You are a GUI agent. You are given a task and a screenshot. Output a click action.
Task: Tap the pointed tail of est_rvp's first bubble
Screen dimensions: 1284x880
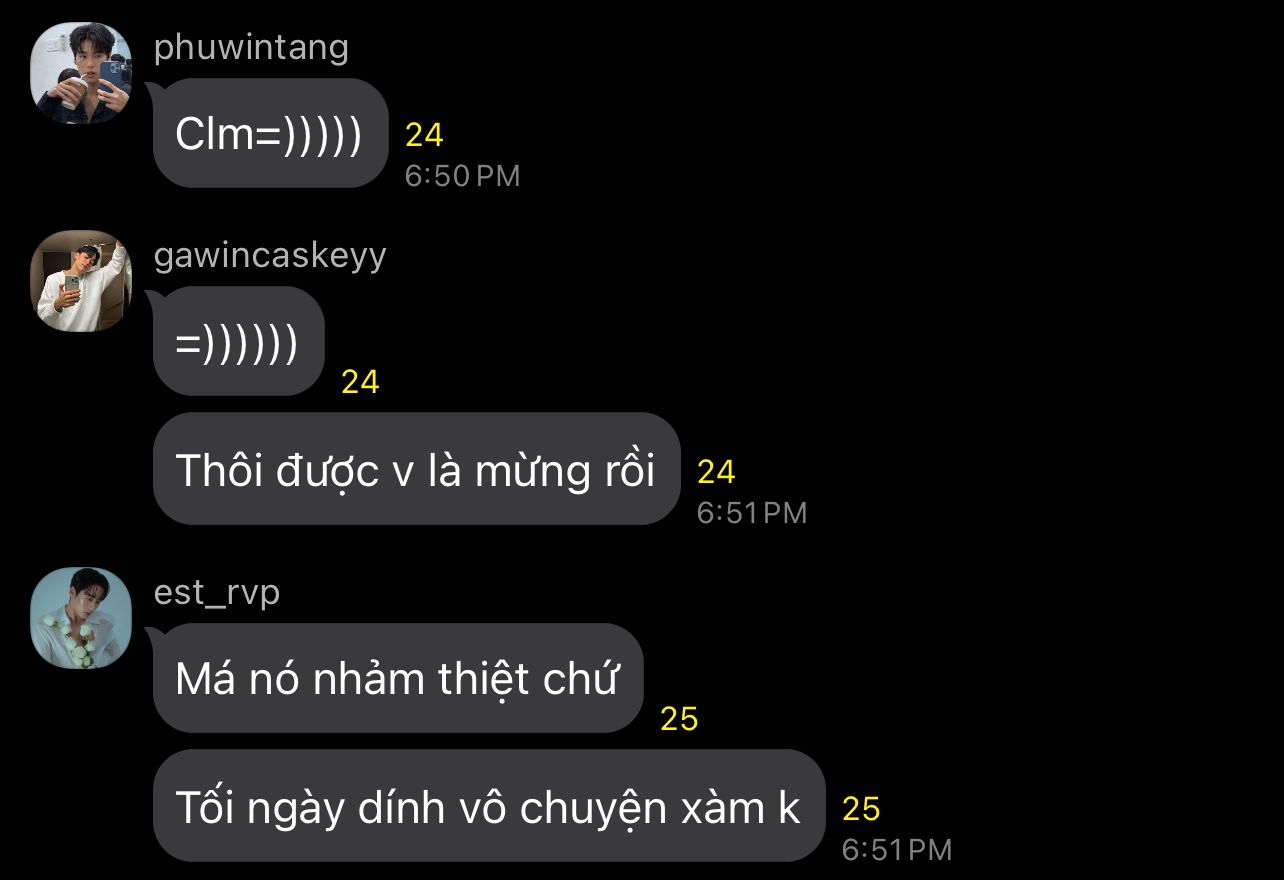tap(154, 634)
